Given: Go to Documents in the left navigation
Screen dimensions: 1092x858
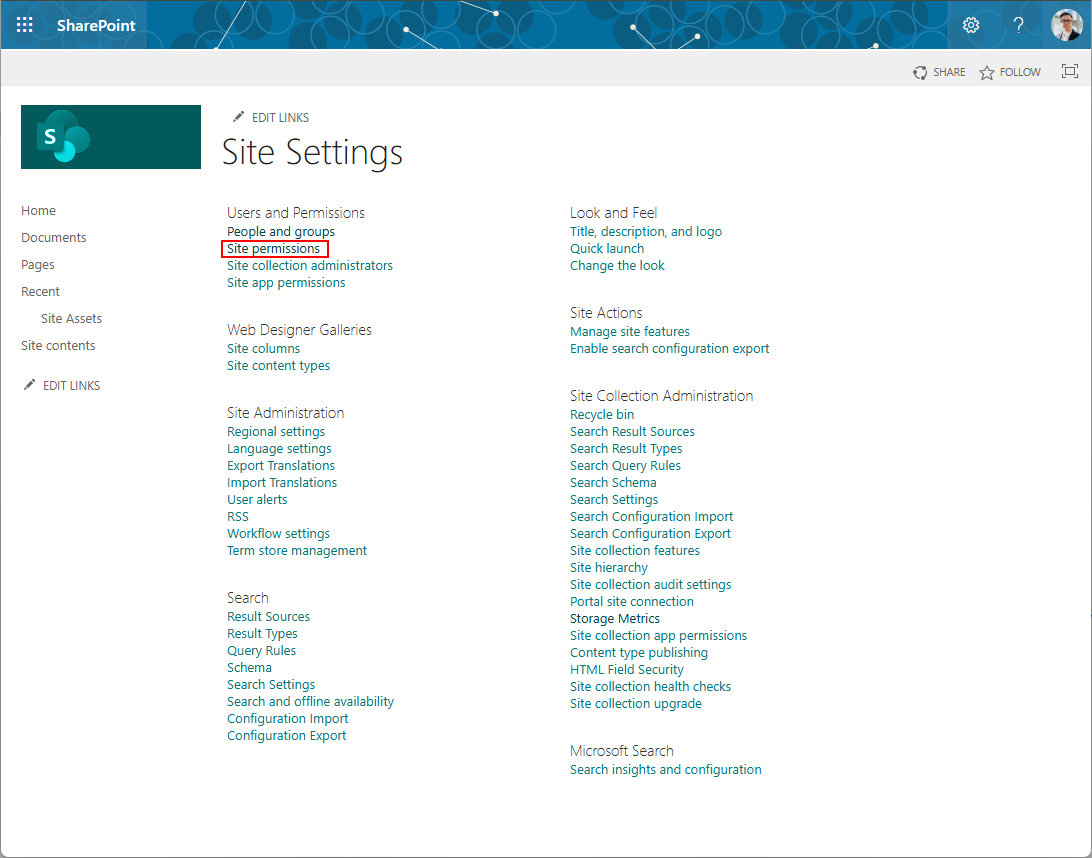Looking at the screenshot, I should (x=53, y=237).
